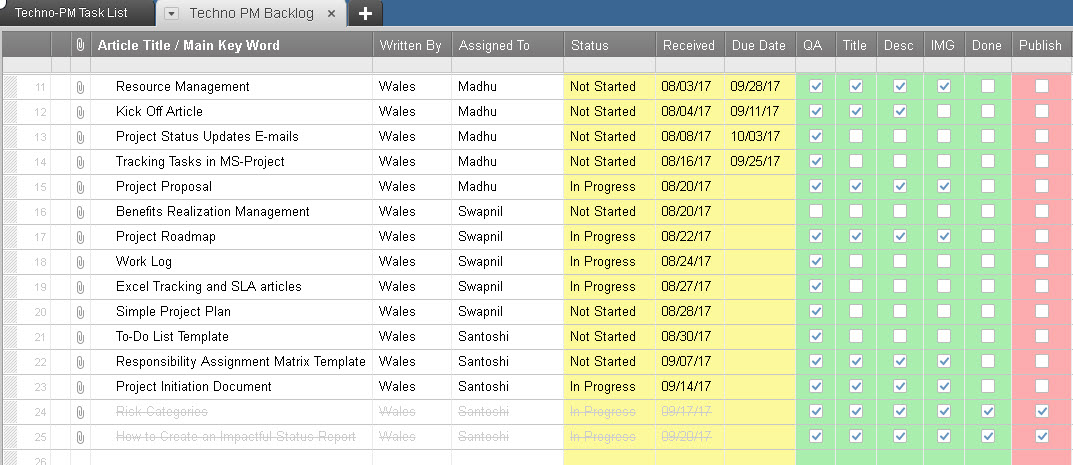Select Madhu cell in Tracking Tasks in MS-Project row
1073x465 pixels.
click(507, 162)
